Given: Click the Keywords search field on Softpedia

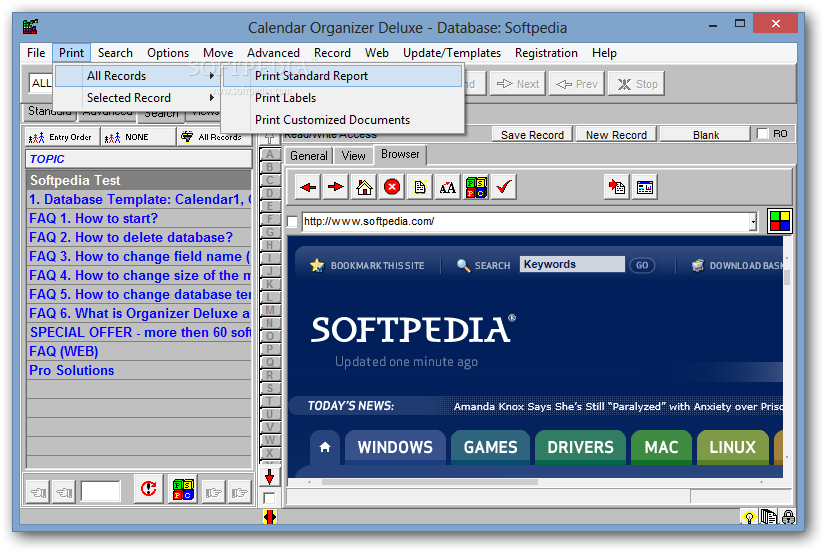Looking at the screenshot, I should click(572, 264).
